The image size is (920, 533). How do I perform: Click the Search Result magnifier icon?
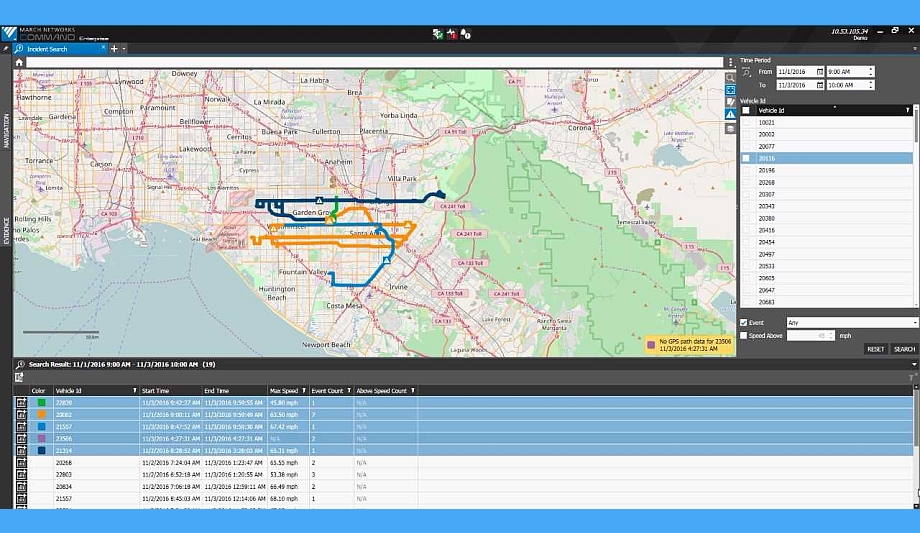[x=21, y=365]
